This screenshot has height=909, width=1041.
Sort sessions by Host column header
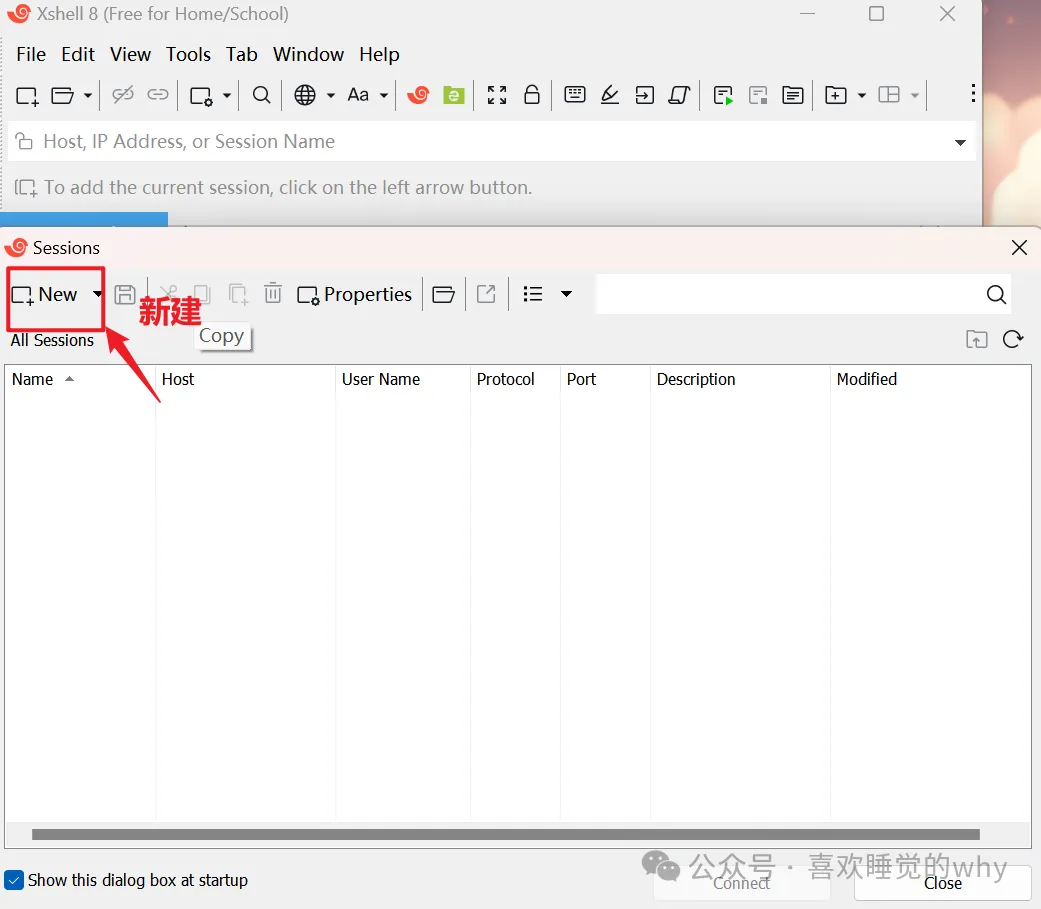tap(246, 379)
